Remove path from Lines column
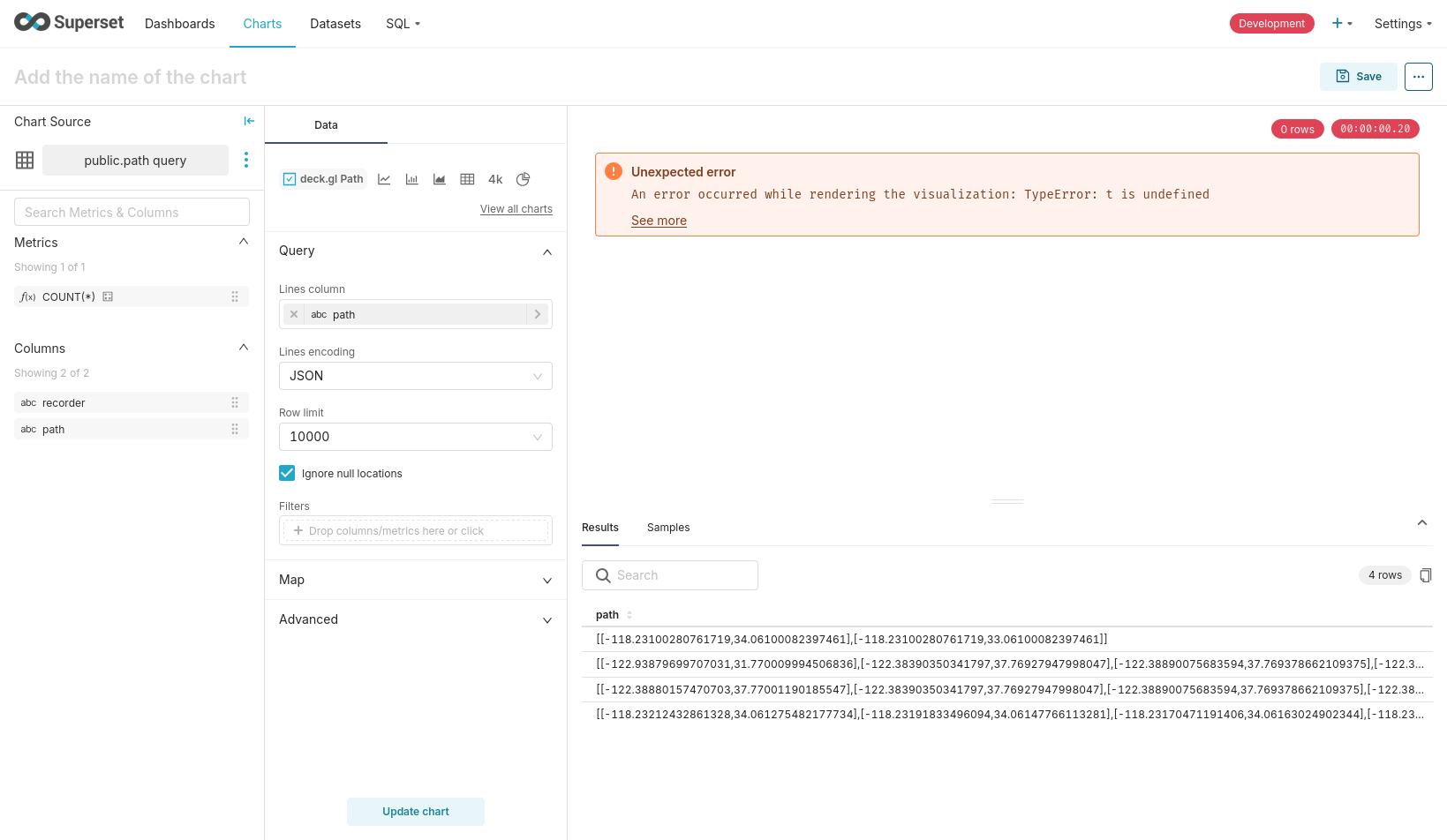Image resolution: width=1447 pixels, height=840 pixels. pyautogui.click(x=294, y=314)
